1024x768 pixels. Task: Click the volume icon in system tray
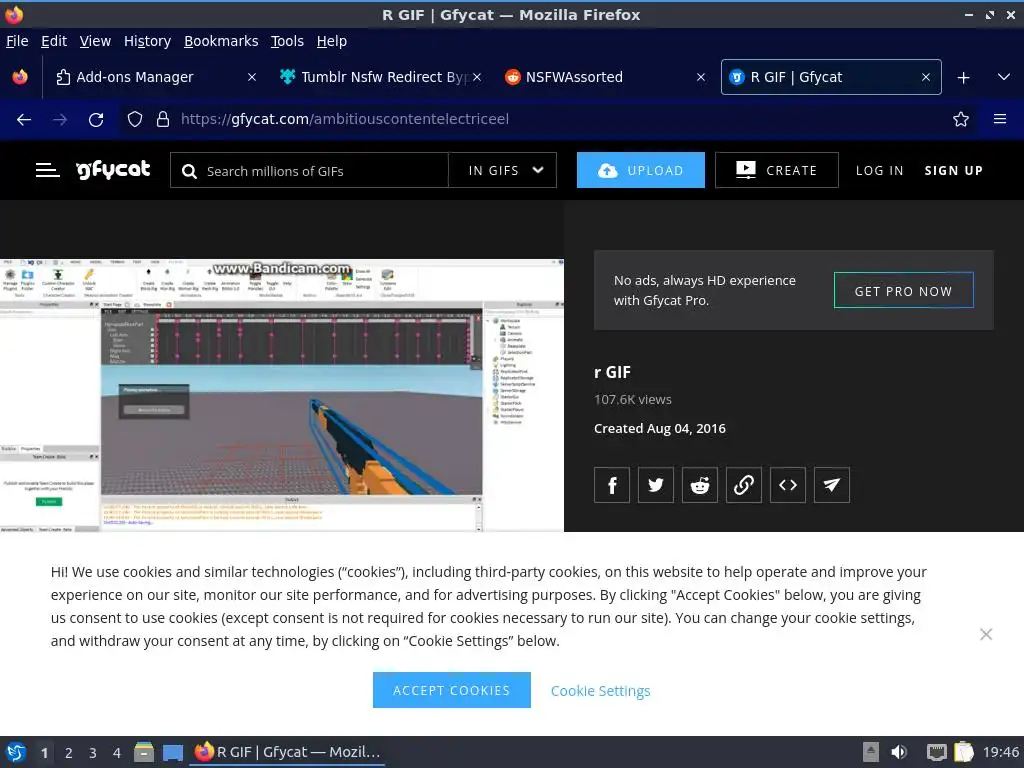tap(899, 752)
